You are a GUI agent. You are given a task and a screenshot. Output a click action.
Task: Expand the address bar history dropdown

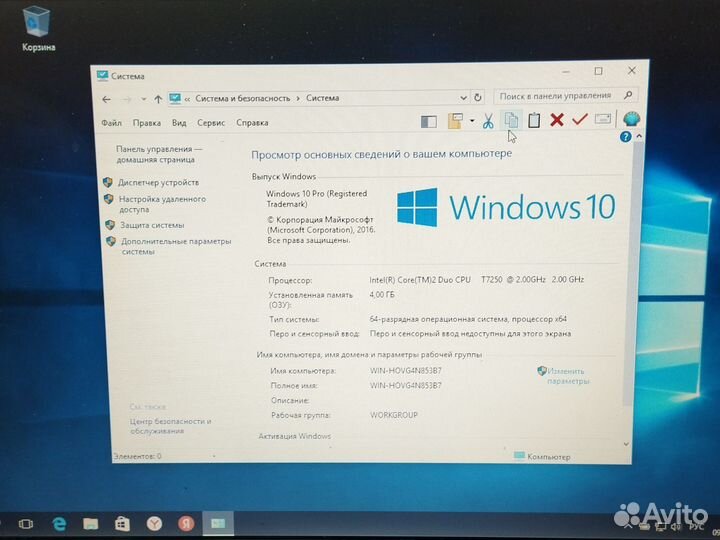(463, 97)
